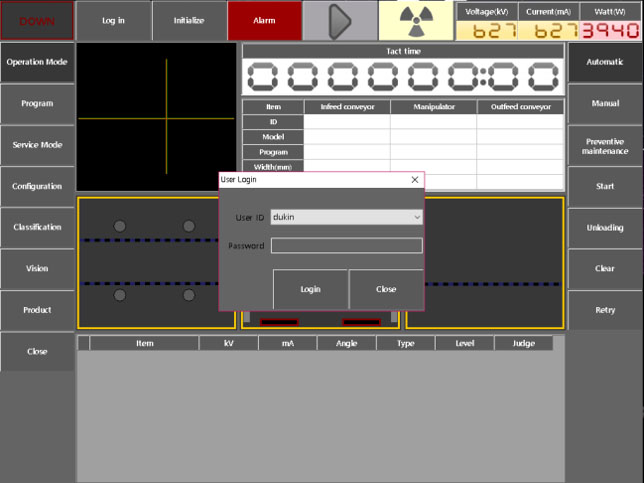644x483 pixels.
Task: Click the crosshair camera view
Action: pos(157,117)
